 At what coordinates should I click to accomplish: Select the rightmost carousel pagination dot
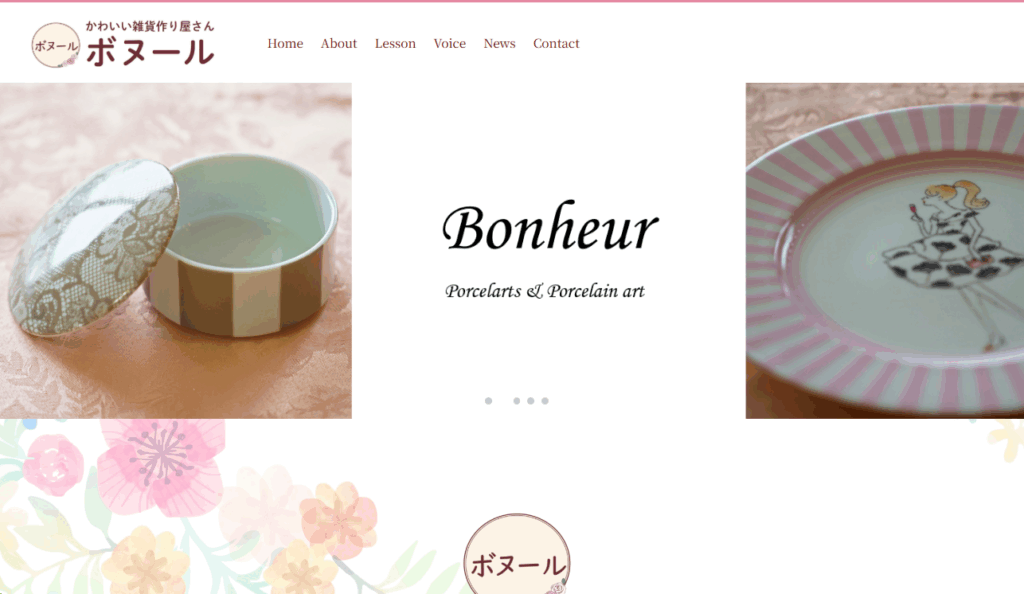545,401
